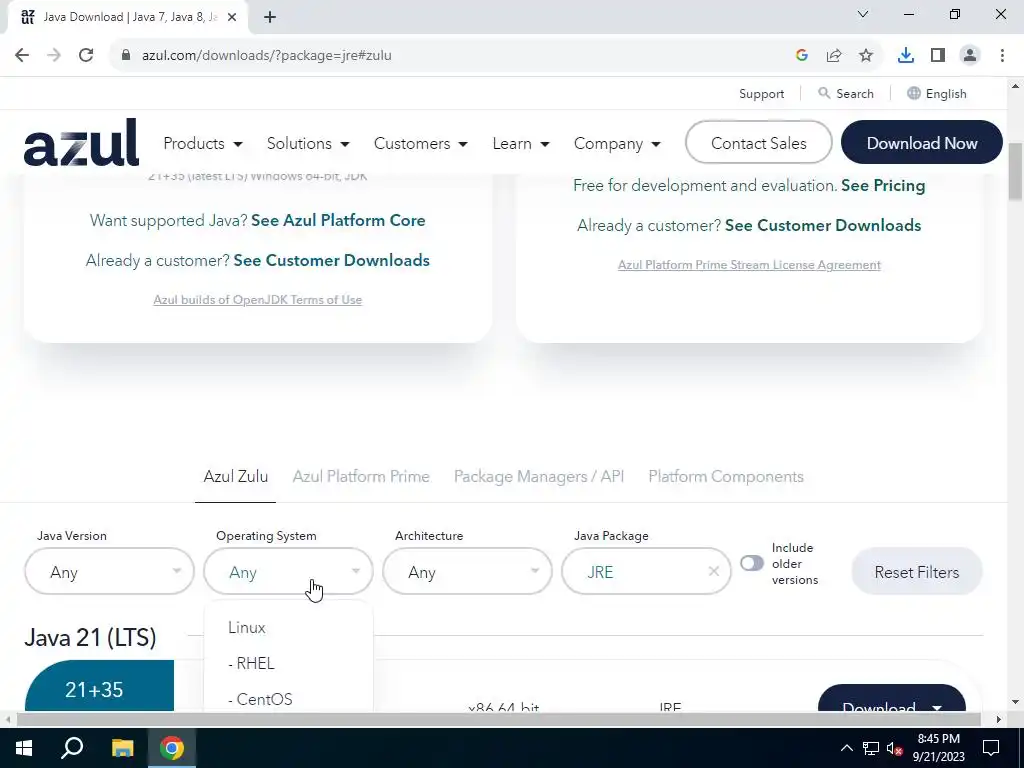Open Chrome profile avatar
This screenshot has height=768, width=1024.
pos(970,56)
